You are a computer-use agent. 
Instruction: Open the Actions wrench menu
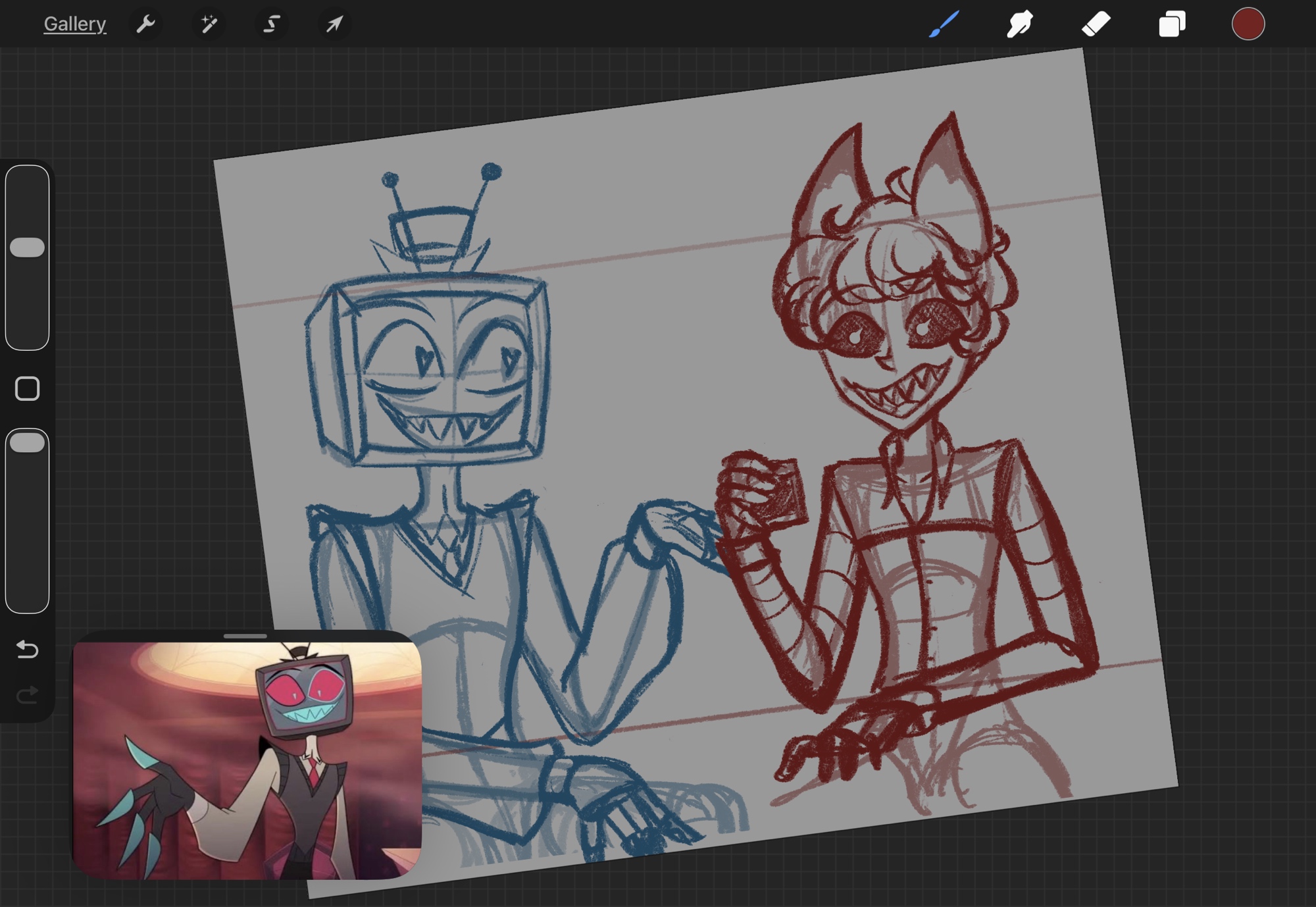[145, 24]
